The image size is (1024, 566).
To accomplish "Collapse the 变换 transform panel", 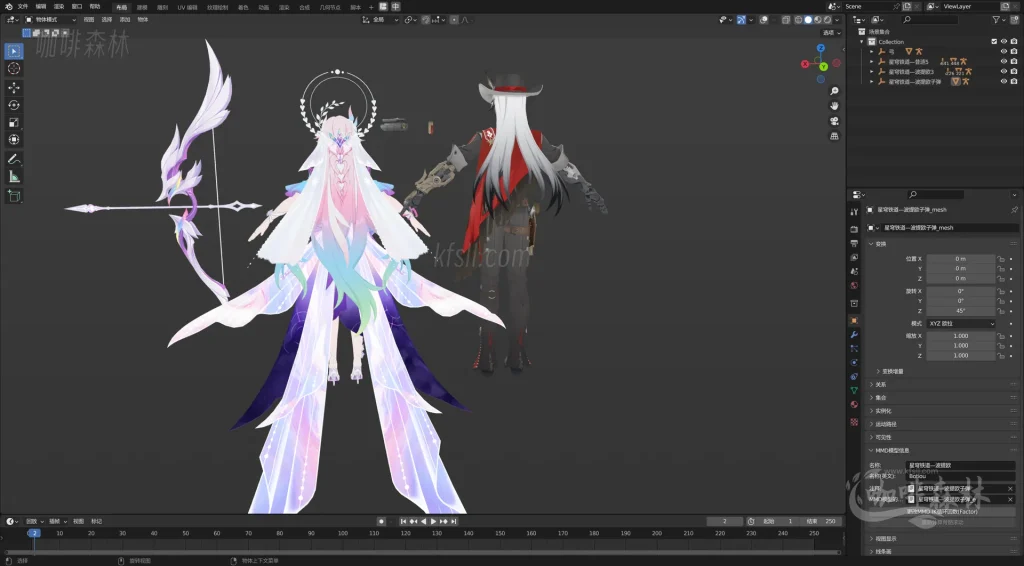I will pyautogui.click(x=880, y=244).
